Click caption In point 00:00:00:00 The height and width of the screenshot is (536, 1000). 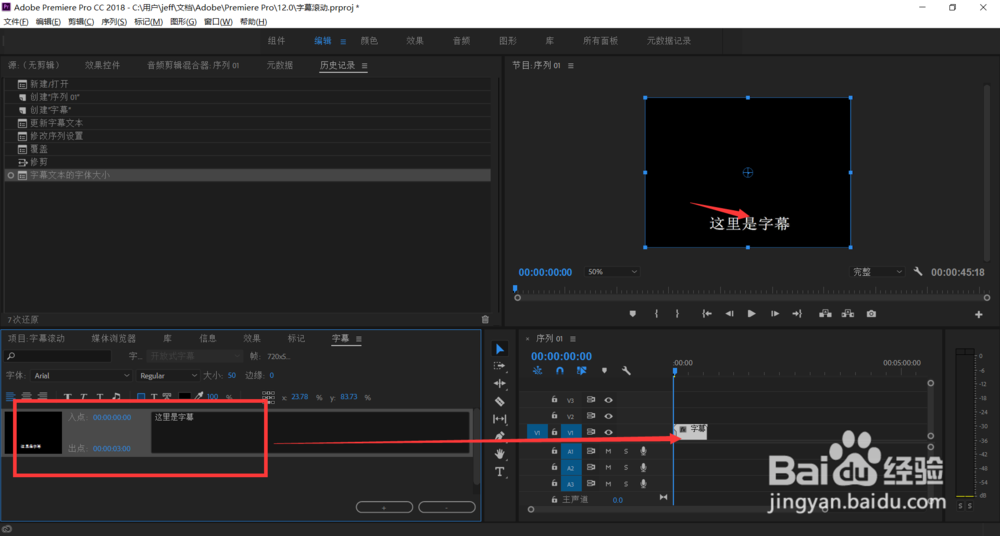point(112,417)
